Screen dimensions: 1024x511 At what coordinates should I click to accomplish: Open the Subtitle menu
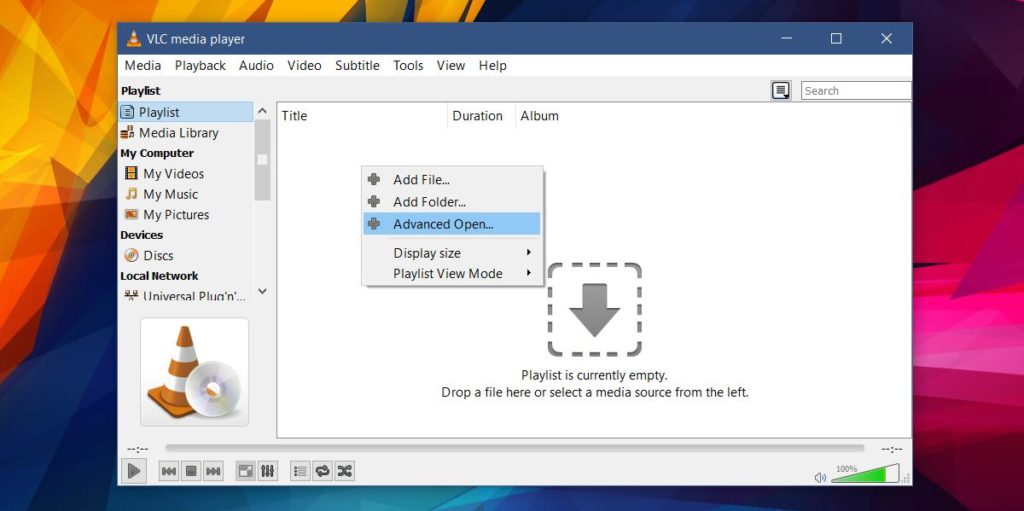pyautogui.click(x=357, y=65)
